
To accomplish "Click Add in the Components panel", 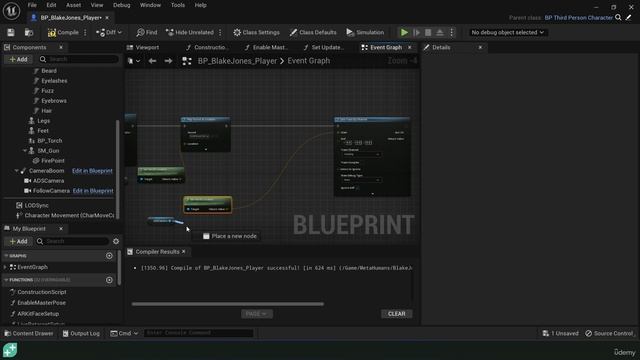I will click(18, 59).
